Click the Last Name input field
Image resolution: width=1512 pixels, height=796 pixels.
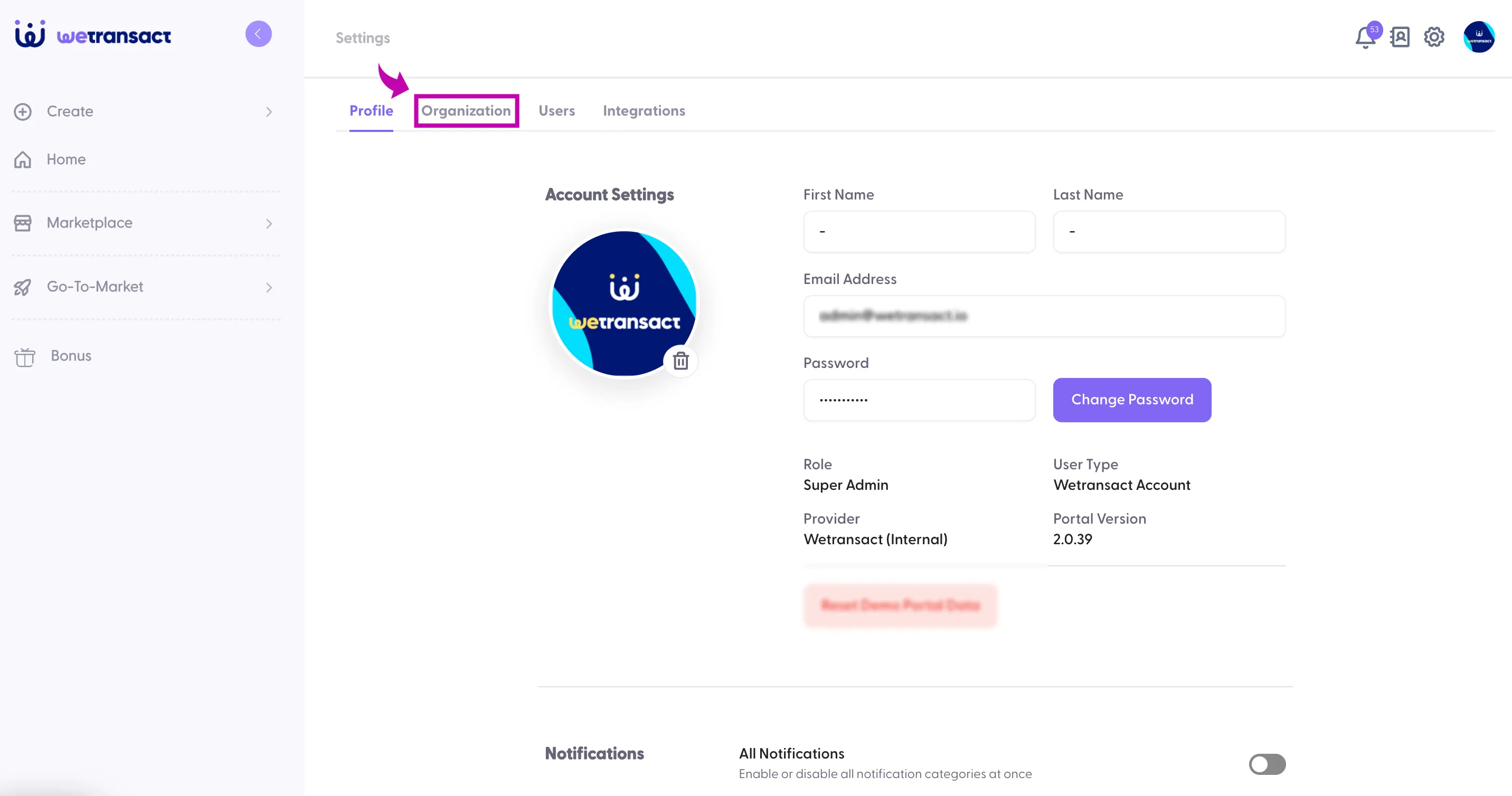pos(1169,232)
